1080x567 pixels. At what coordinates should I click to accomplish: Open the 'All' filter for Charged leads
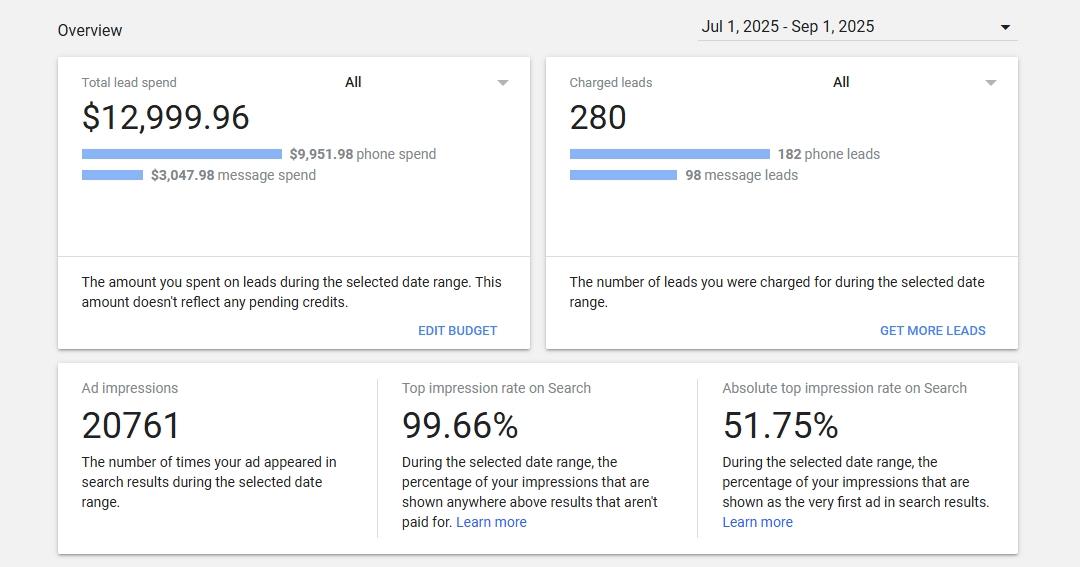[x=841, y=82]
